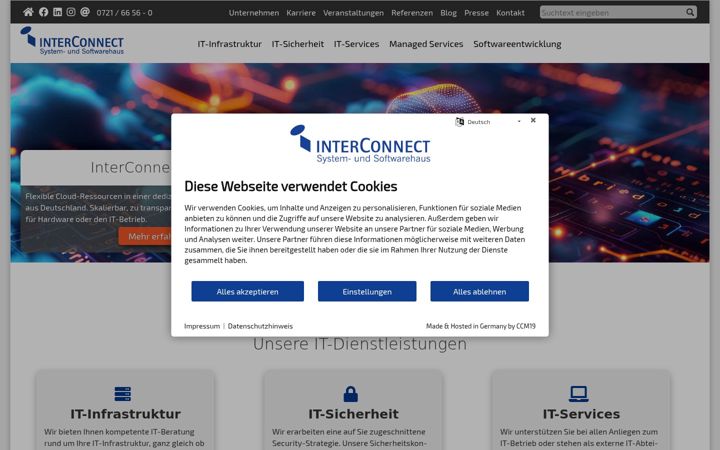The width and height of the screenshot is (720, 450).
Task: Click the InterConnect logo inside cookie dialog
Action: pos(360,144)
